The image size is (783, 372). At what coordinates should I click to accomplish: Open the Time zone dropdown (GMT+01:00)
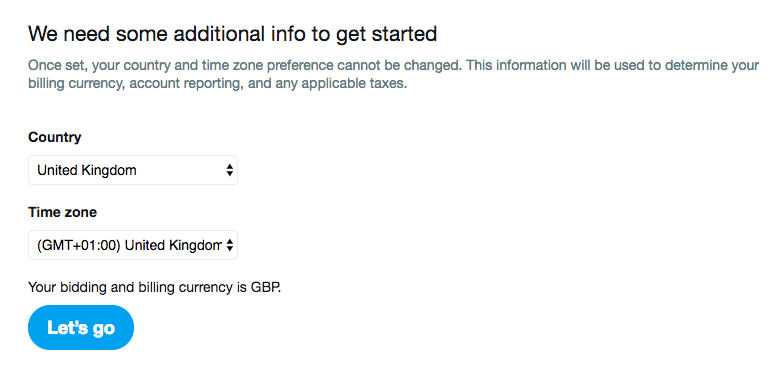(133, 245)
